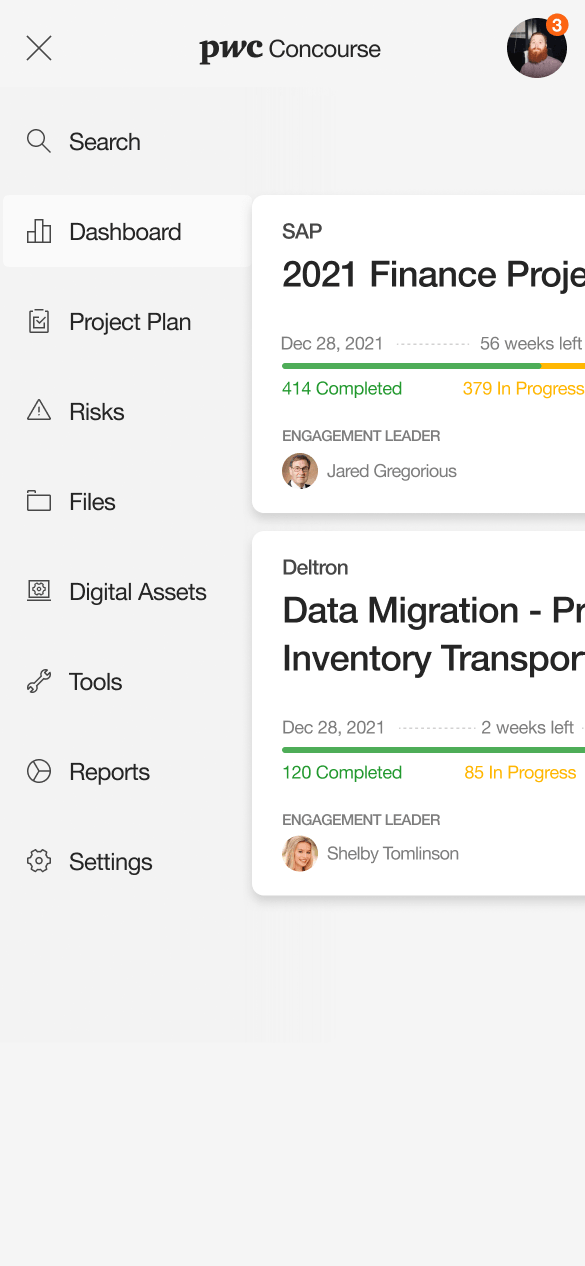Click the Reports pie chart icon
585x1266 pixels.
pyautogui.click(x=39, y=771)
